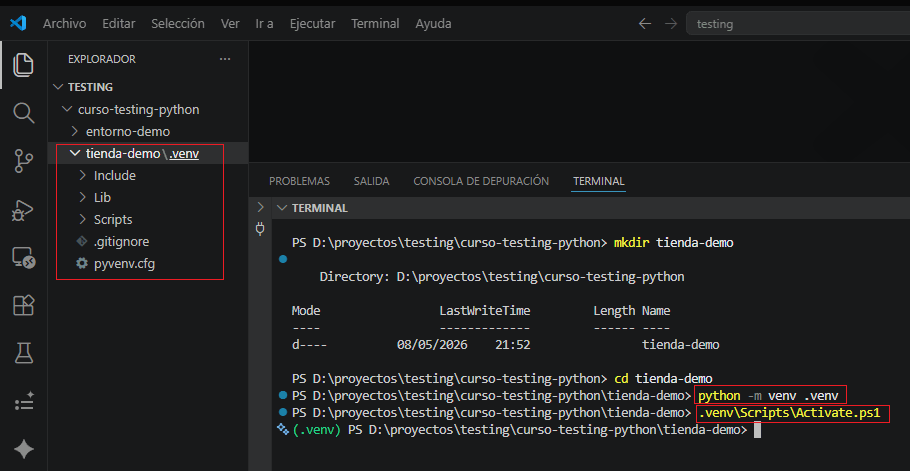910x471 pixels.
Task: Click the pyvenv.cfg gear icon
Action: tap(82, 264)
